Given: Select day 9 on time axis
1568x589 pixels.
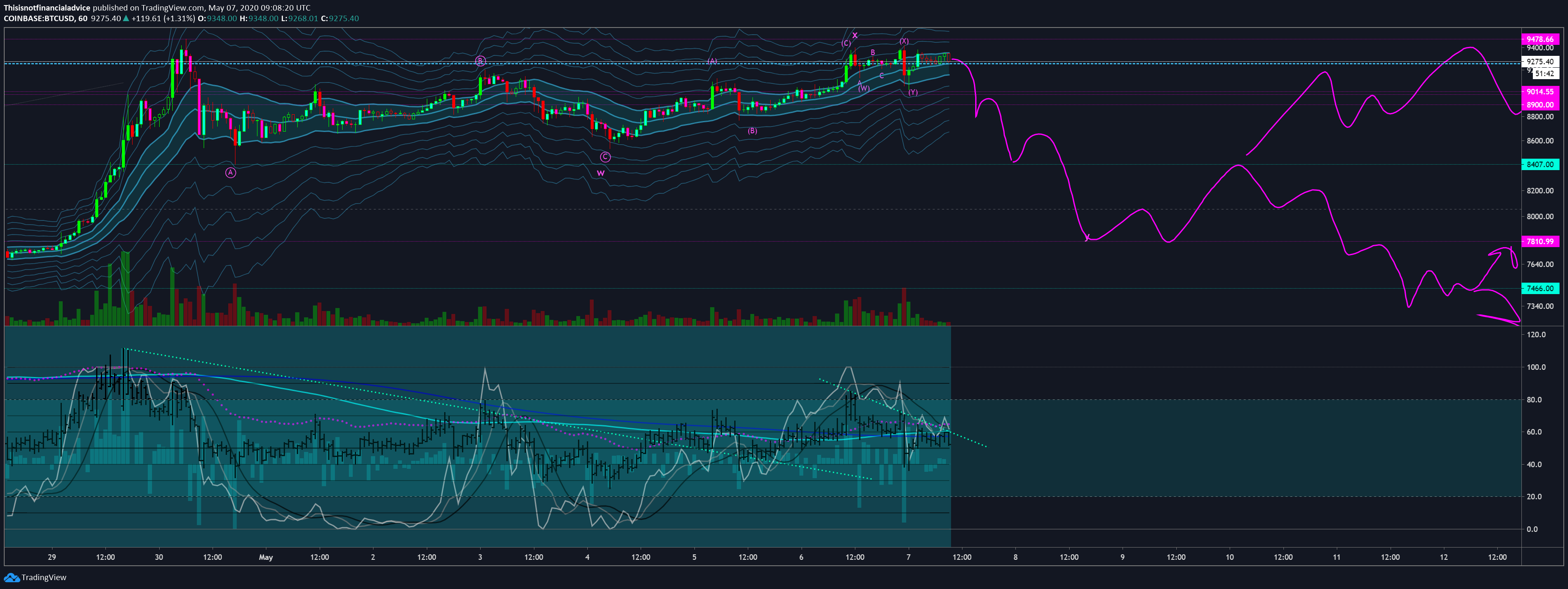Looking at the screenshot, I should pos(1123,557).
